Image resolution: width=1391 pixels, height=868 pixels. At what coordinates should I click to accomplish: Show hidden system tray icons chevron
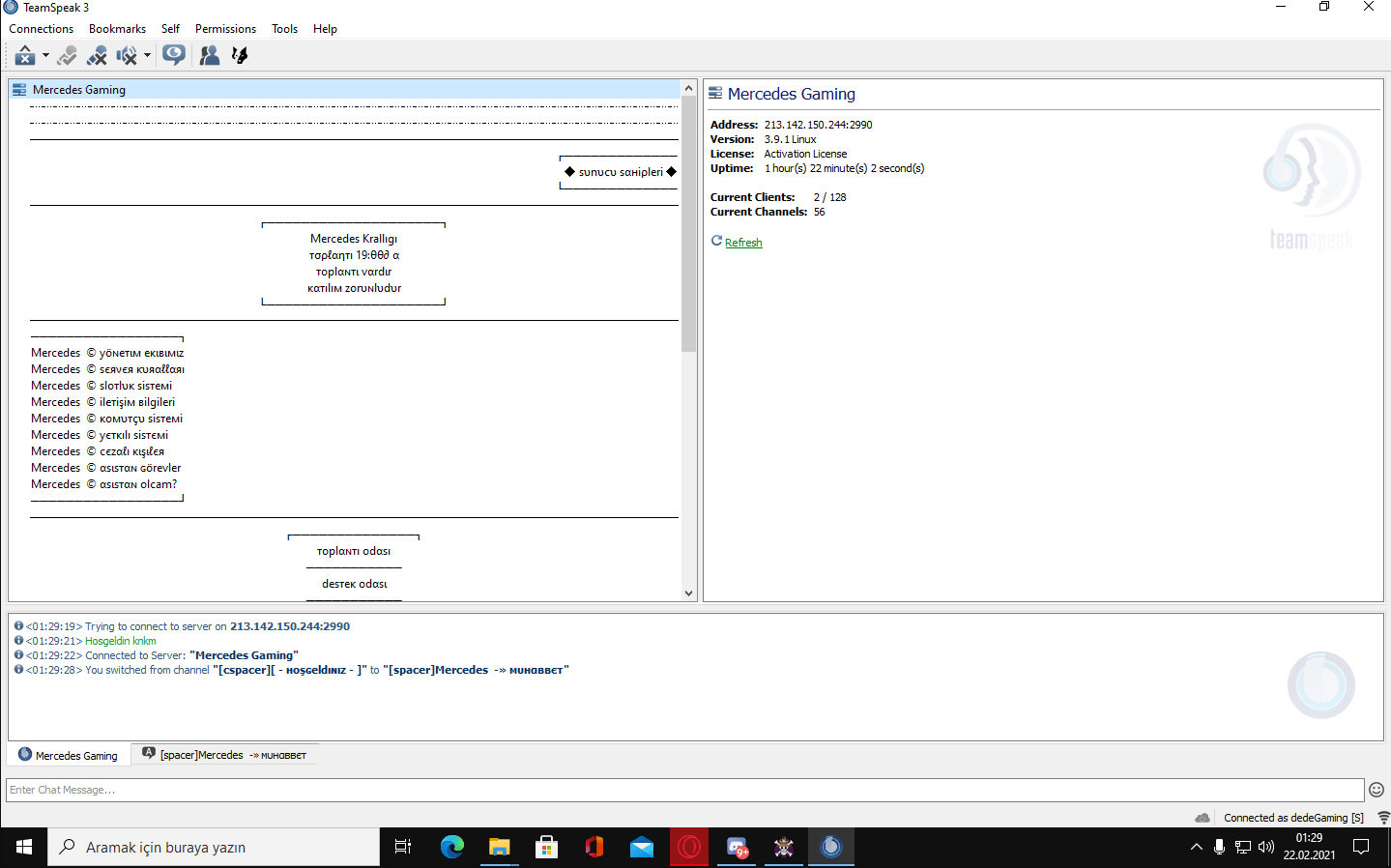click(x=1196, y=848)
